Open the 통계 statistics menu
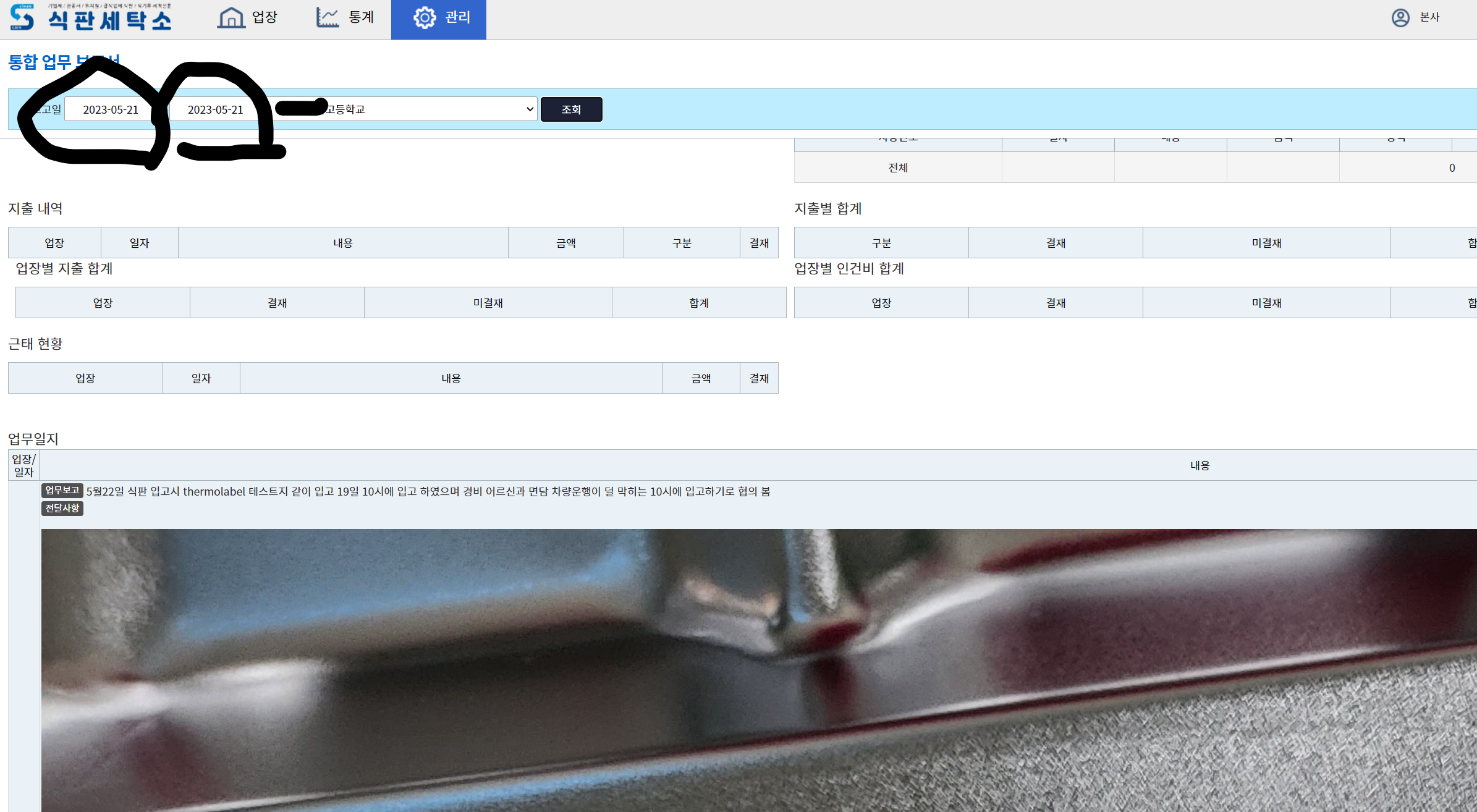Image resolution: width=1477 pixels, height=812 pixels. click(x=345, y=17)
